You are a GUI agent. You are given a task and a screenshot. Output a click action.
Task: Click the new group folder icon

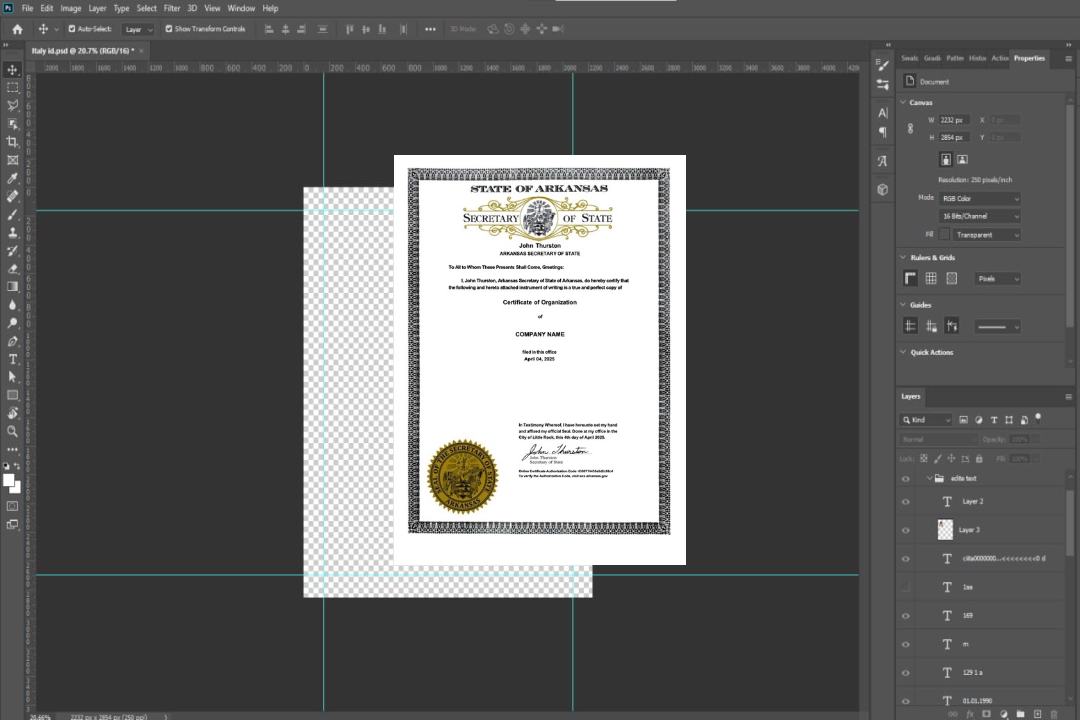(x=1020, y=714)
